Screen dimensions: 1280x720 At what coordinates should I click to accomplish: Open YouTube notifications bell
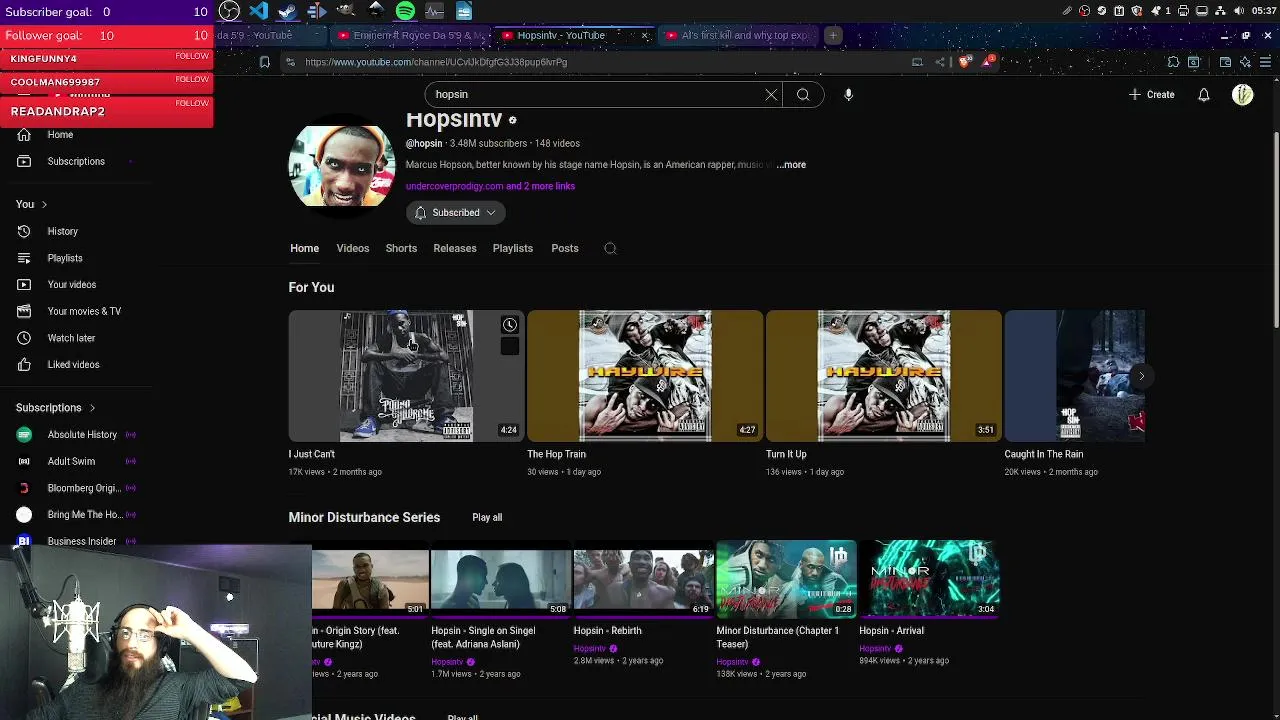(x=1204, y=95)
